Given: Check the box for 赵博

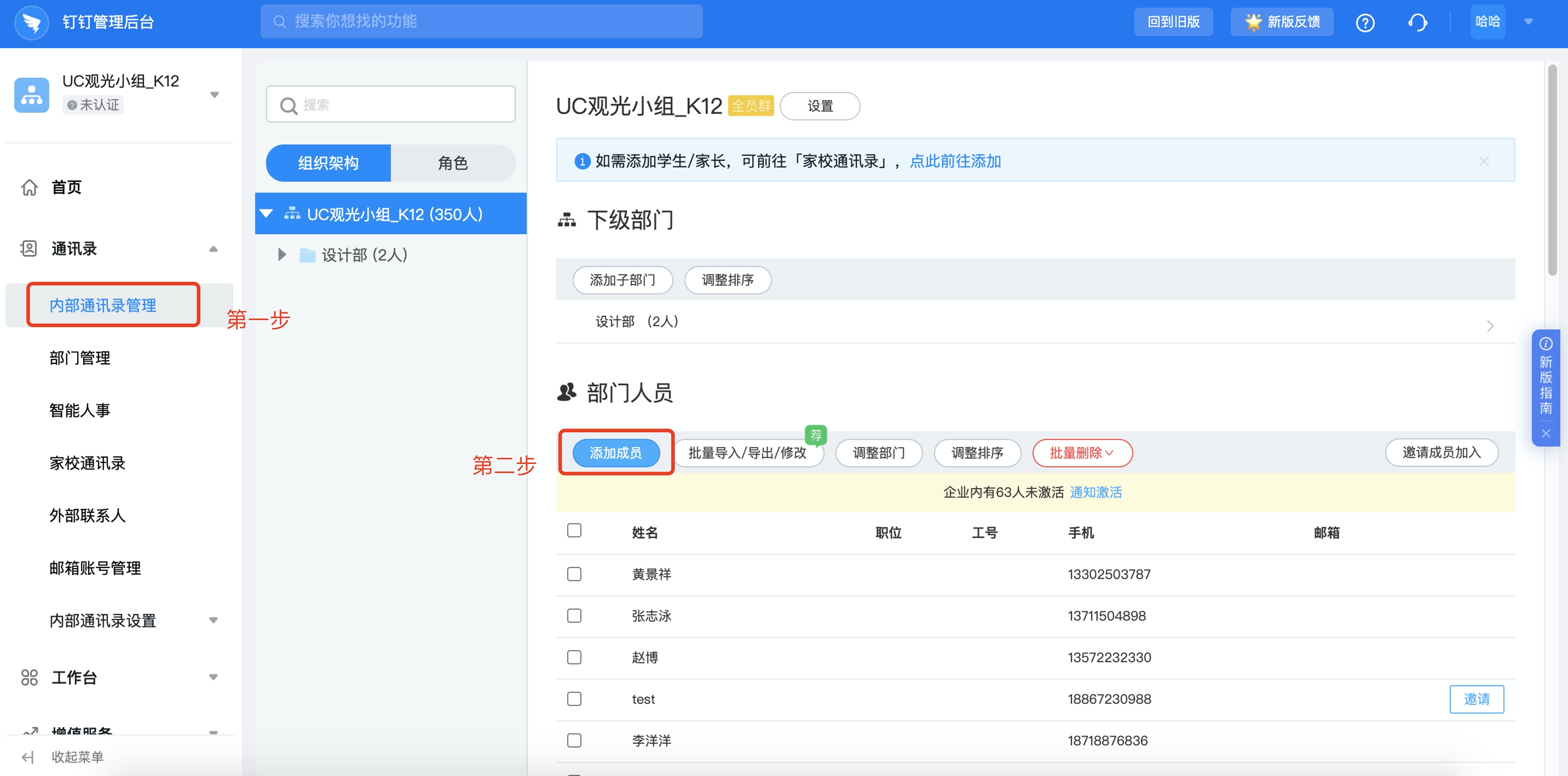Looking at the screenshot, I should pyautogui.click(x=574, y=657).
